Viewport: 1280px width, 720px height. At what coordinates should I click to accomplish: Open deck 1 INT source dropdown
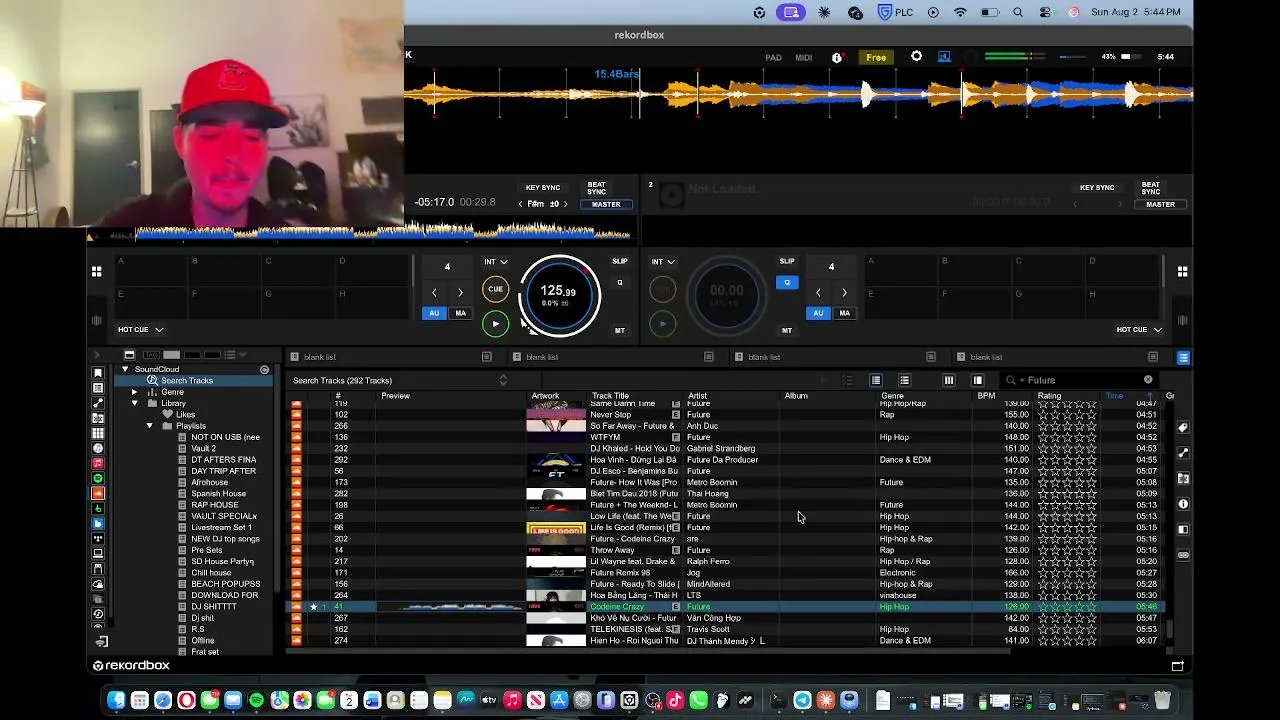[496, 262]
